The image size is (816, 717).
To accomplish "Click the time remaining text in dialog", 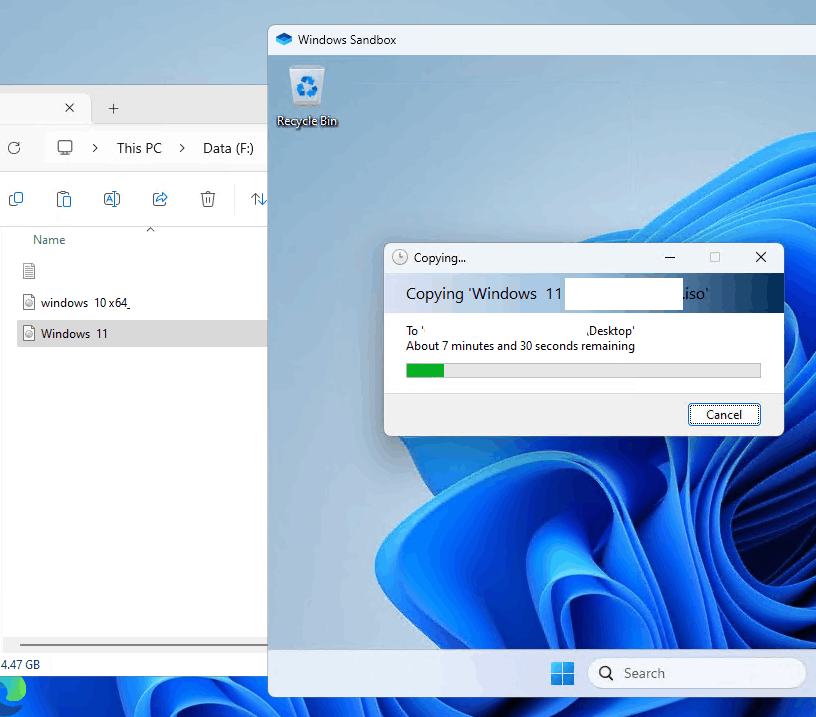I will (520, 346).
